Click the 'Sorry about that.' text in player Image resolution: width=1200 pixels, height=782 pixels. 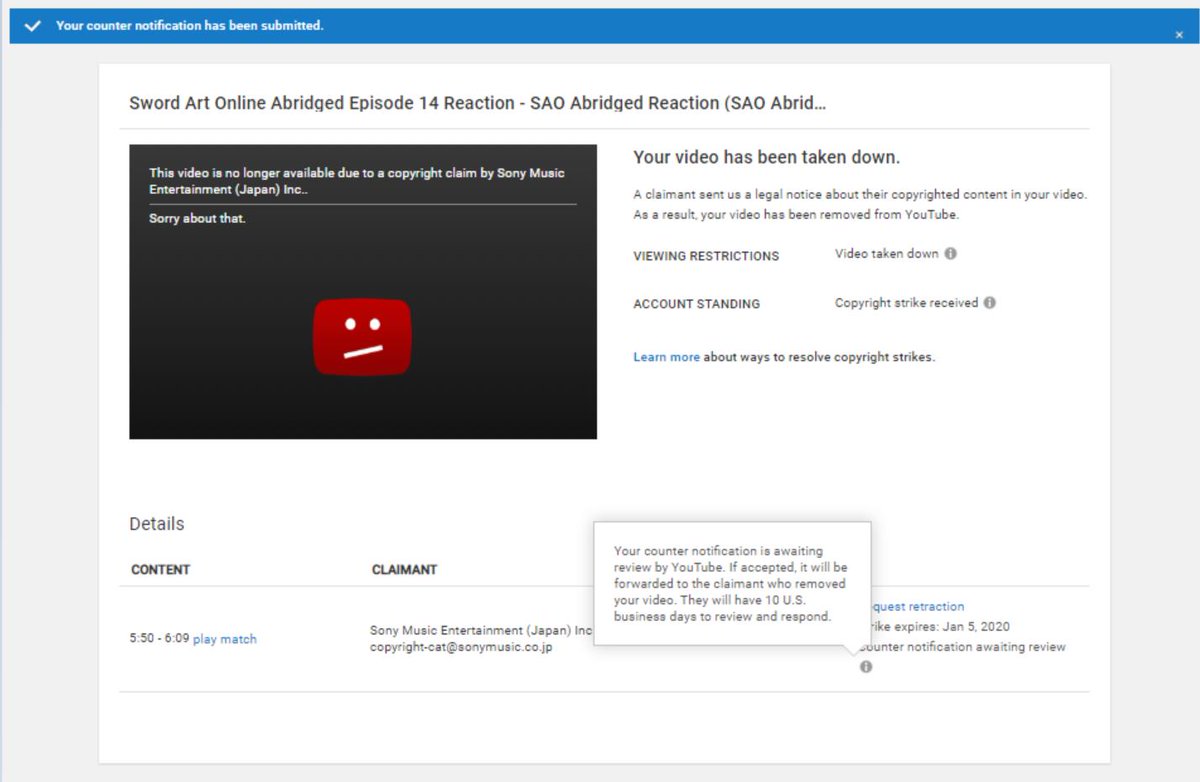tap(197, 219)
